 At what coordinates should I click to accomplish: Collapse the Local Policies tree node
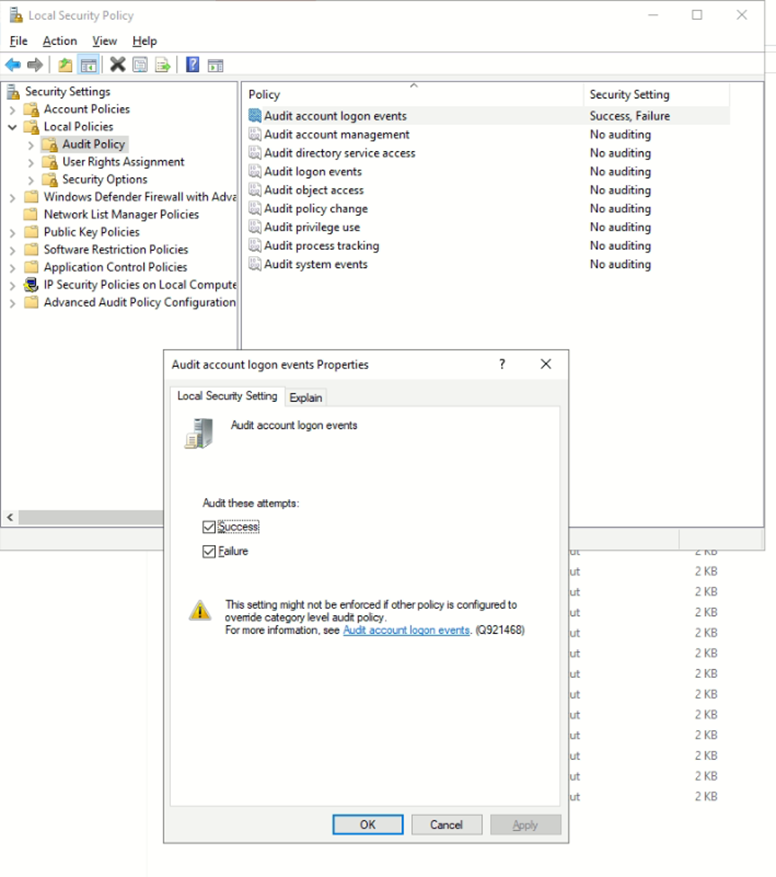click(x=12, y=127)
